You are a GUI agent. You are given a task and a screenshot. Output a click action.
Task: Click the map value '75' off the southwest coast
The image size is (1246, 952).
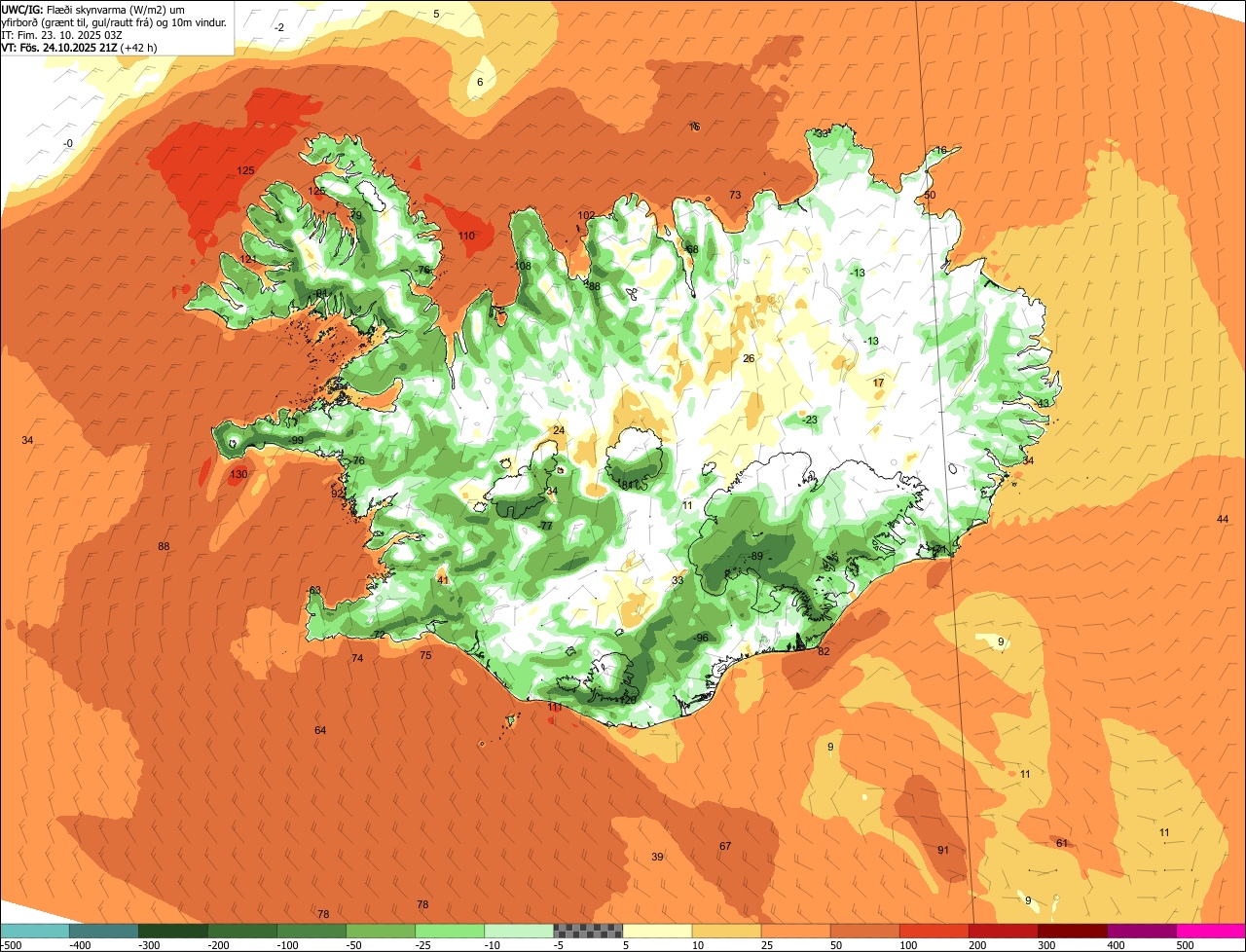[x=425, y=655]
